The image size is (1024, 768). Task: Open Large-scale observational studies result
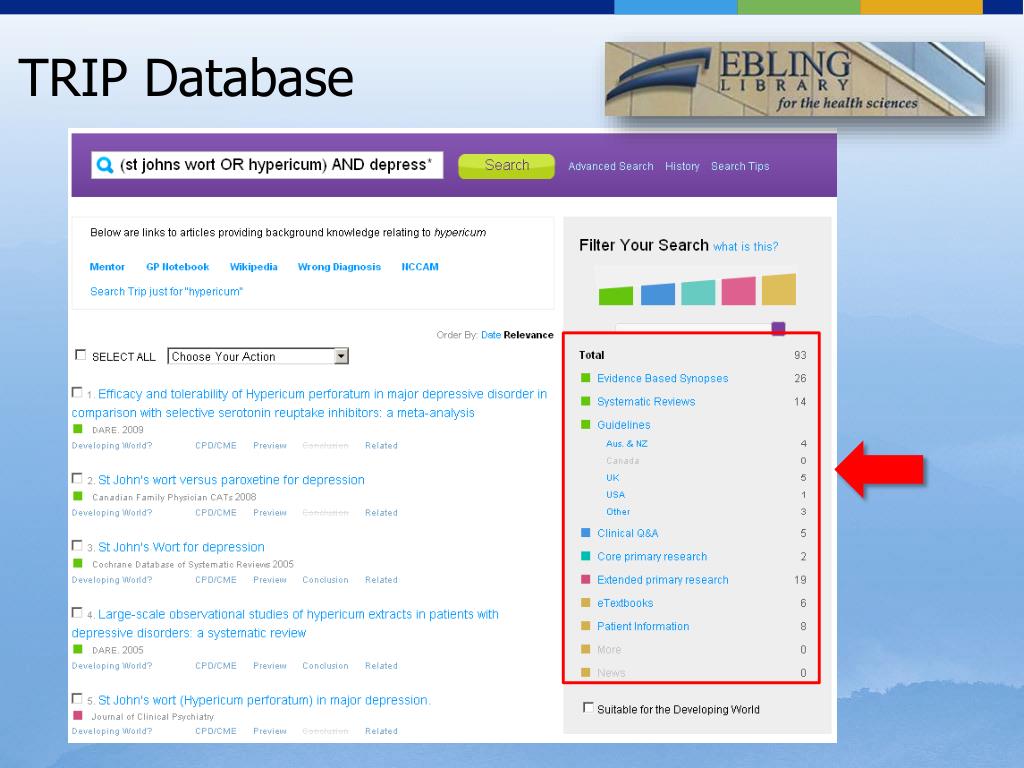click(285, 624)
